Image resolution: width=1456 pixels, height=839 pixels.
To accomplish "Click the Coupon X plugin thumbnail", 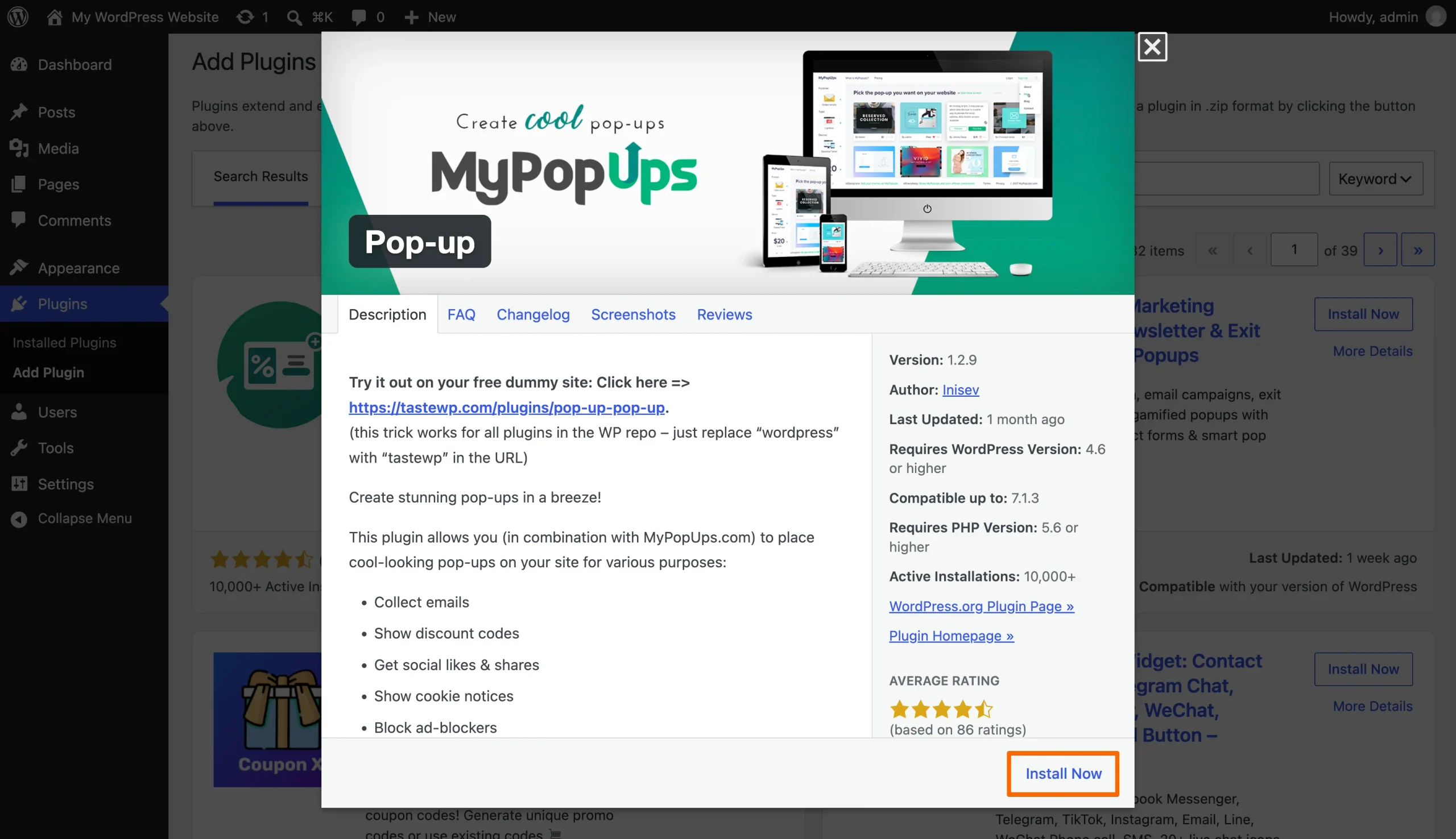I will coord(267,720).
